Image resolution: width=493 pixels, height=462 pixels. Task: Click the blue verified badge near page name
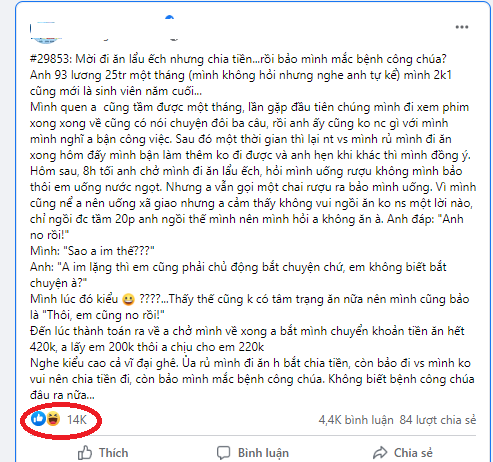tap(170, 17)
